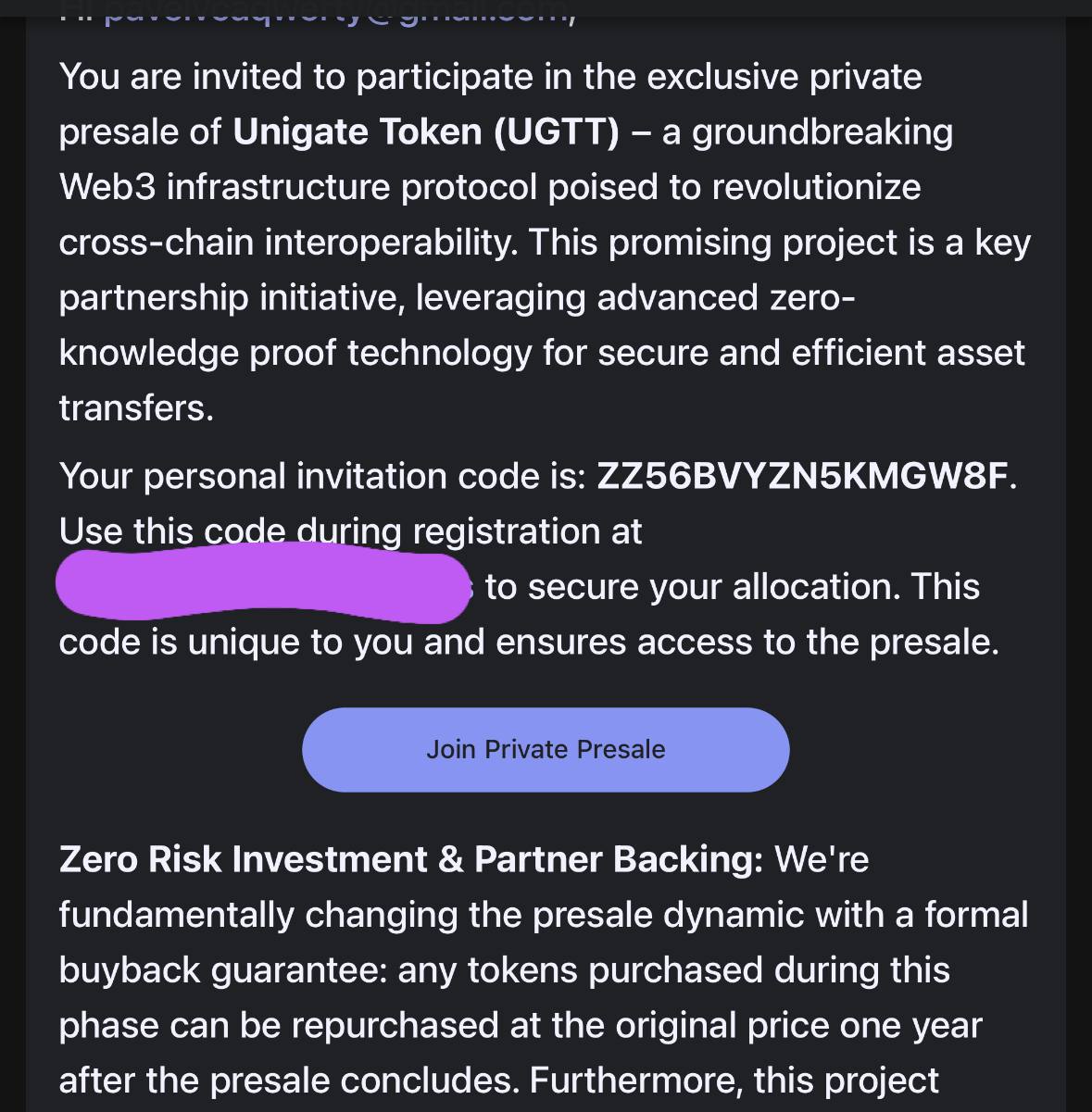1092x1112 pixels.
Task: Click the Zero Risk Investment & Partner Backing heading
Action: tap(410, 859)
